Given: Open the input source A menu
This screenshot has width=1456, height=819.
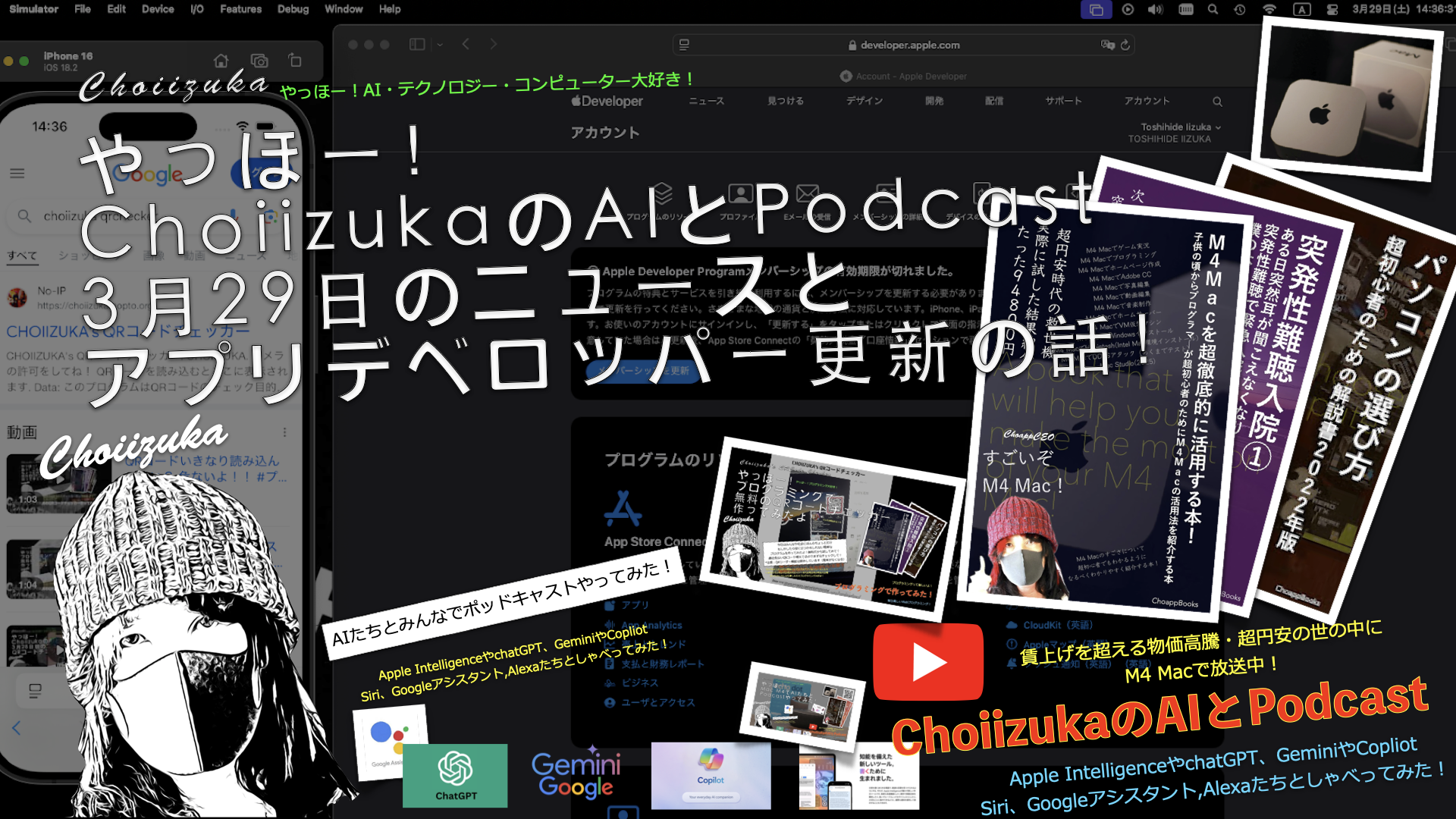Looking at the screenshot, I should tap(1302, 9).
